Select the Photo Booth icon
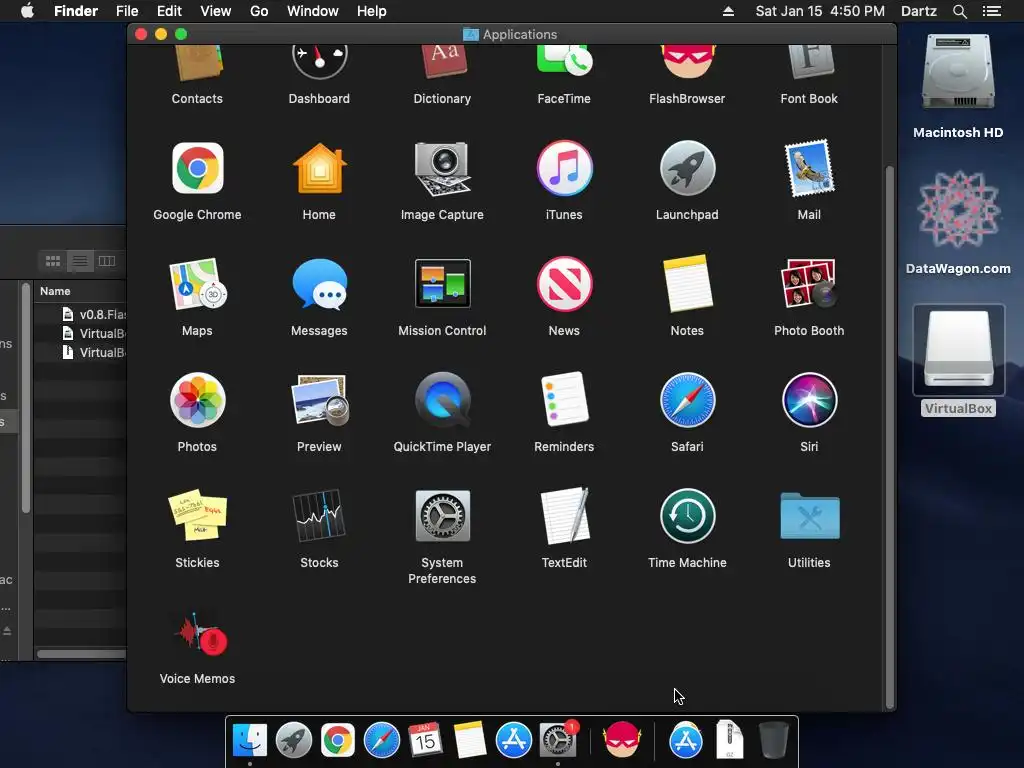The width and height of the screenshot is (1024, 768). coord(809,284)
